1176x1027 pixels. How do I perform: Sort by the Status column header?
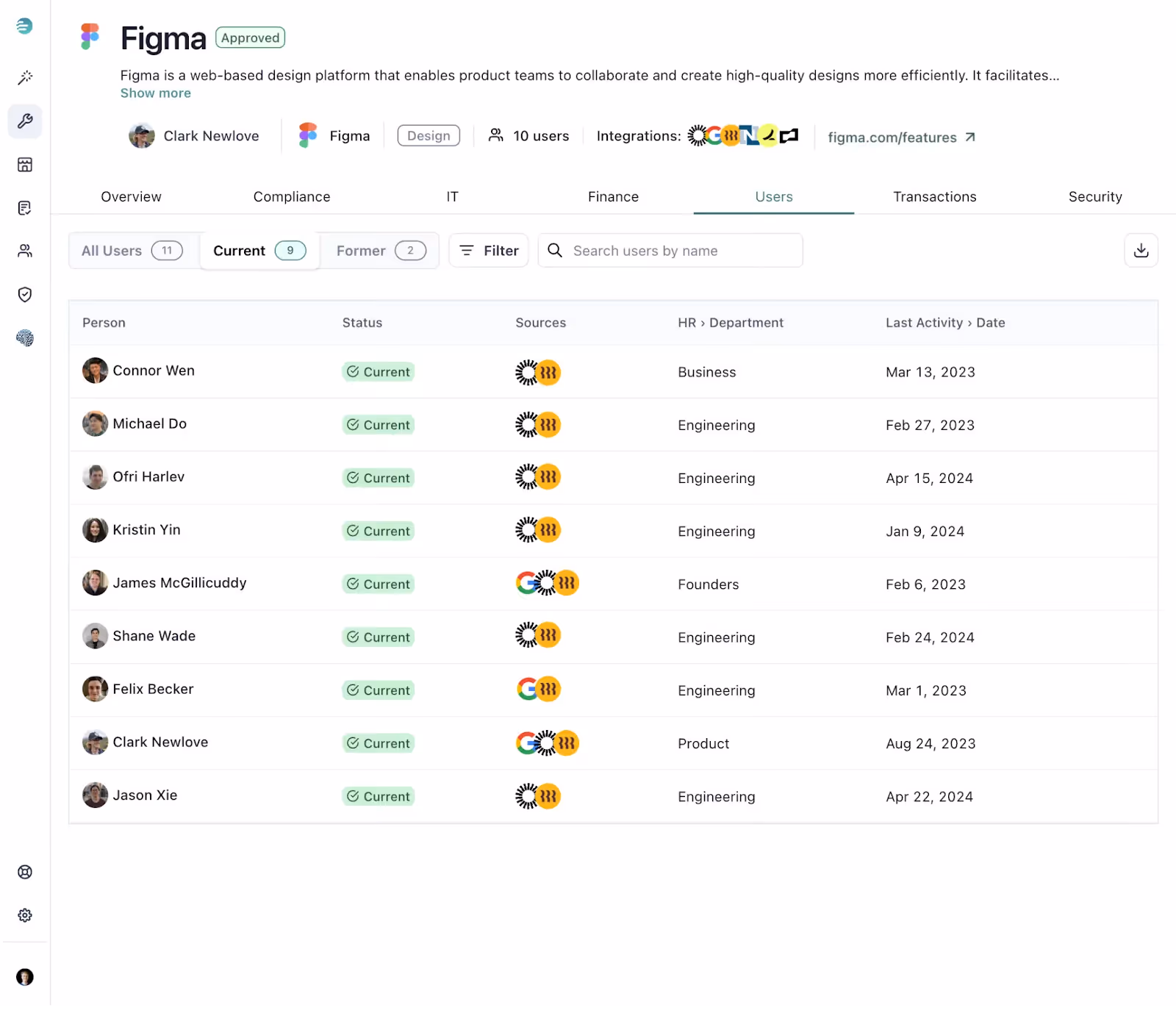pos(362,323)
